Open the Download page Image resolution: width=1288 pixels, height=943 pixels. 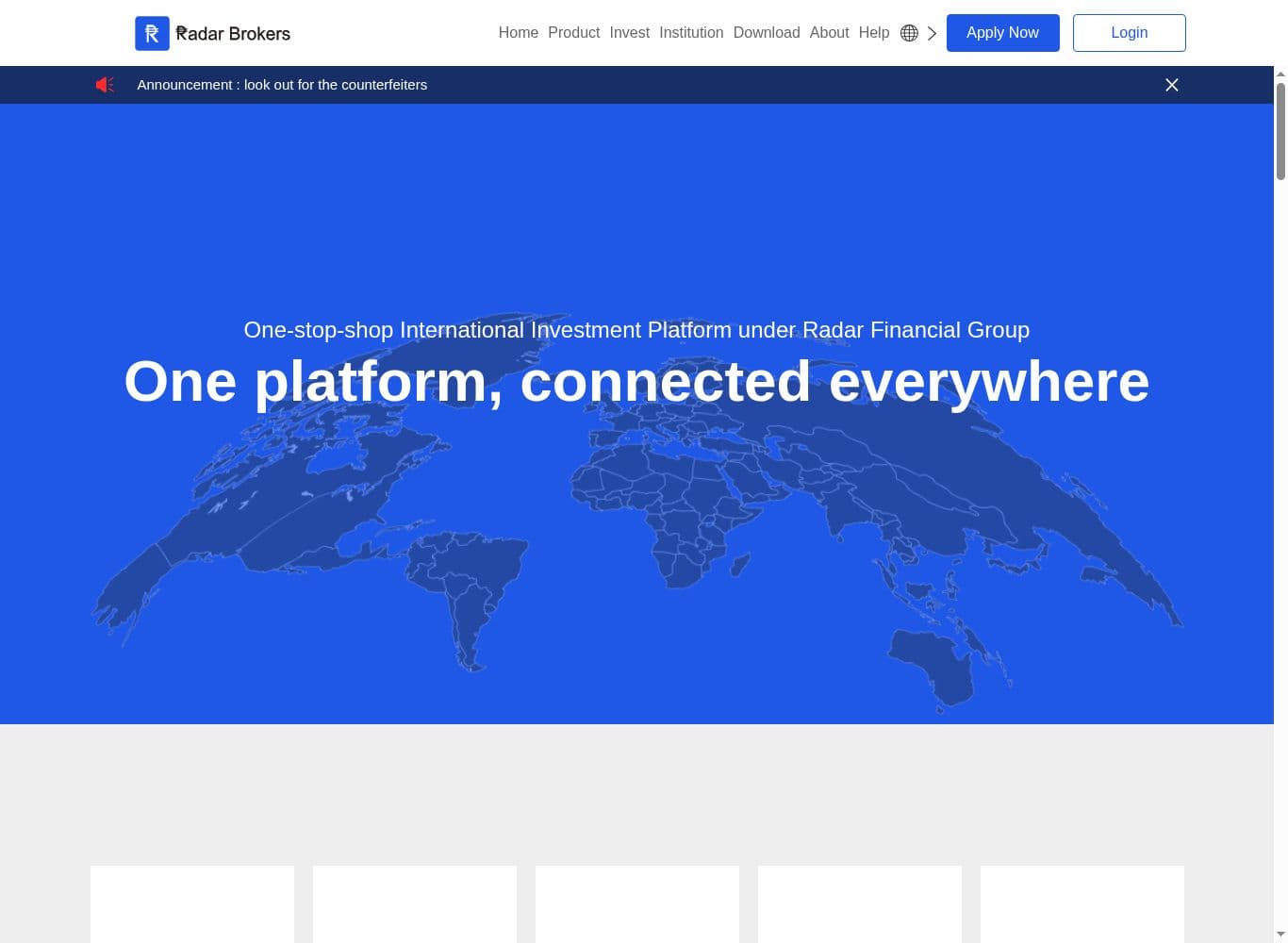pos(767,32)
